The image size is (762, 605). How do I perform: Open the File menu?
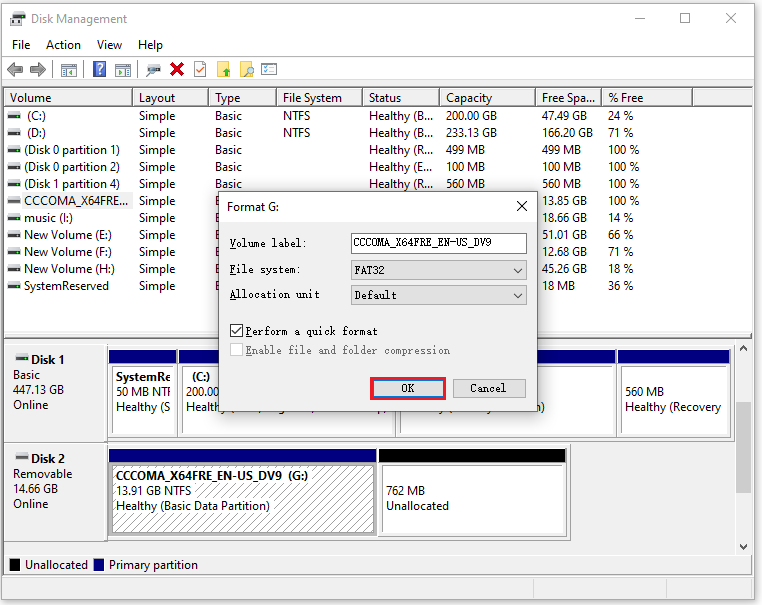coord(21,45)
